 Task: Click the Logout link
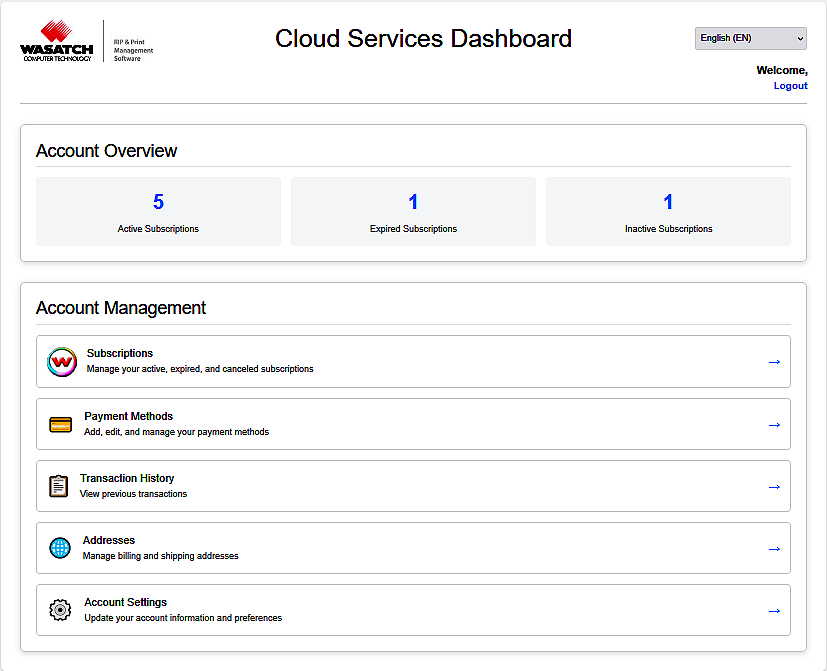(790, 86)
